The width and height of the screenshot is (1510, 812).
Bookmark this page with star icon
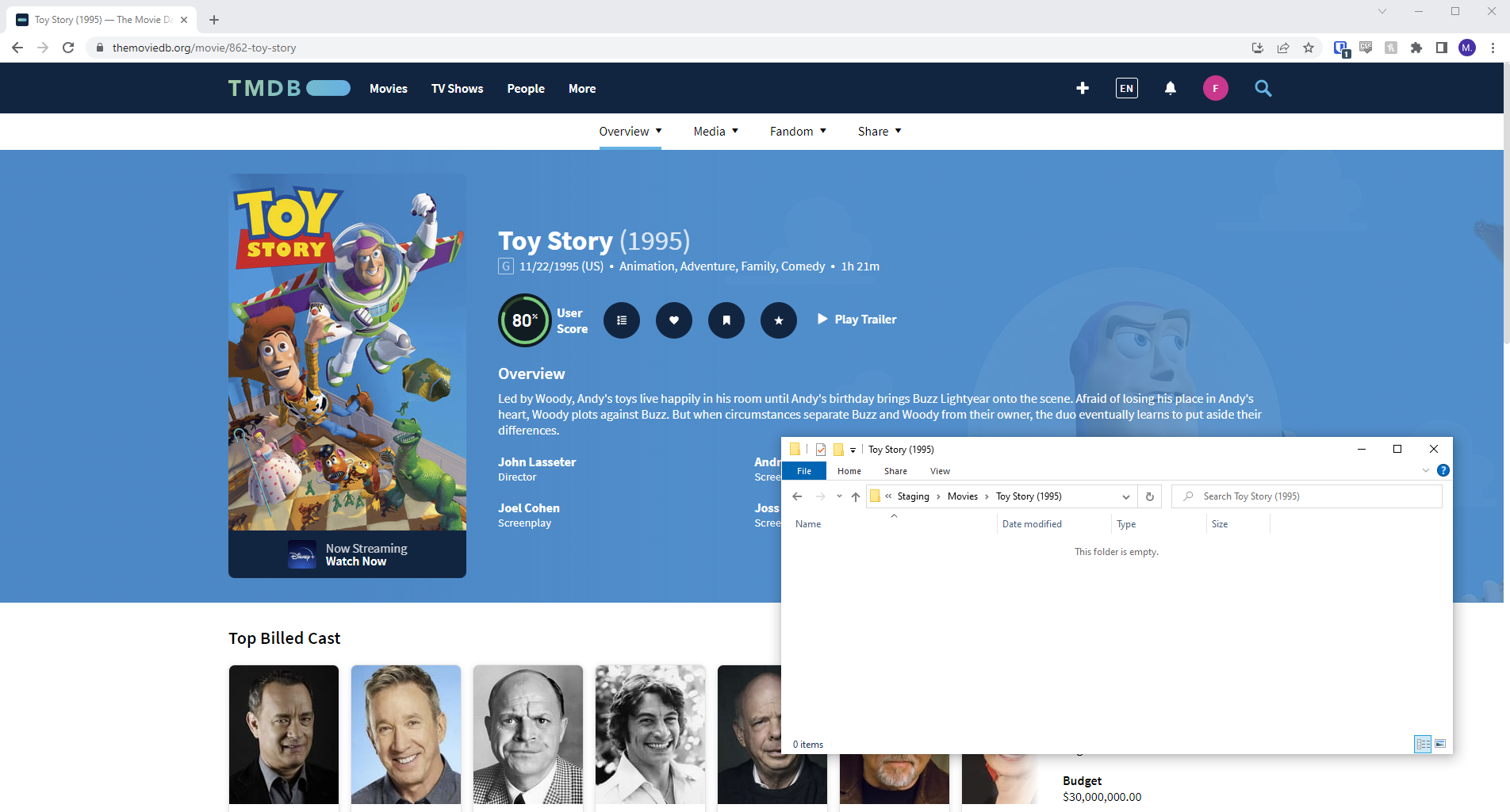point(1309,48)
